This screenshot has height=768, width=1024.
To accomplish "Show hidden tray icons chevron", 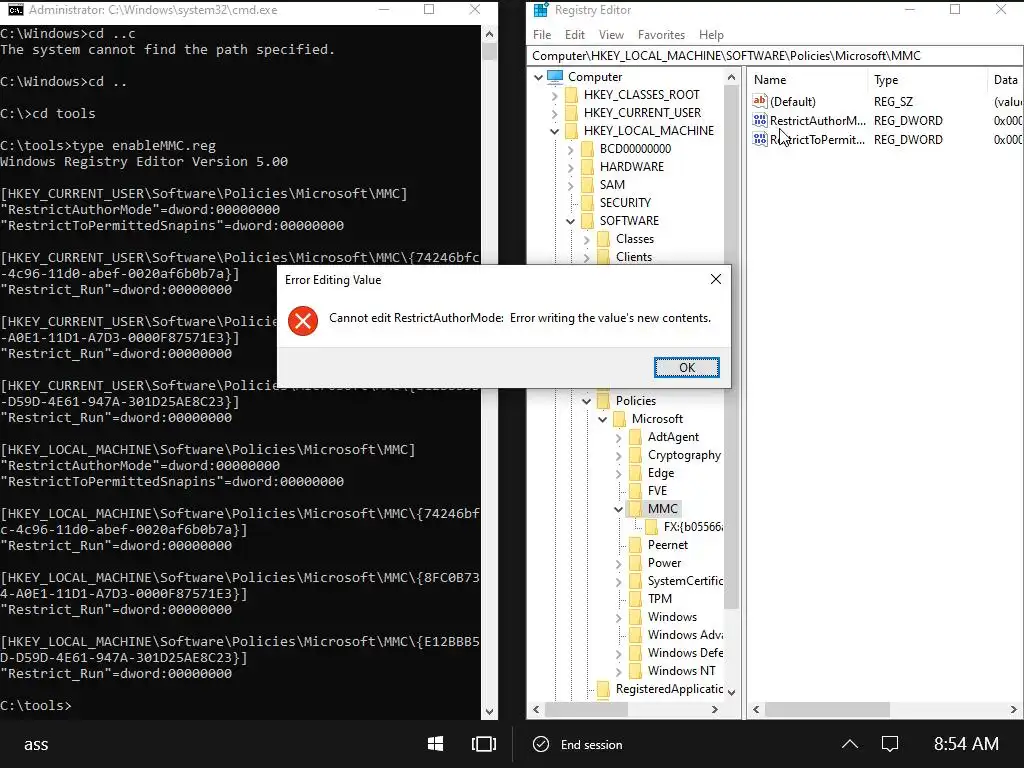I will click(850, 744).
